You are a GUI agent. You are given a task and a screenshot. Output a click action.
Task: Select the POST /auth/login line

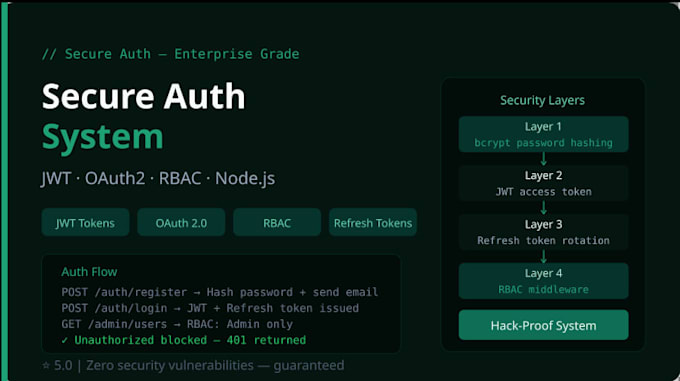pos(210,308)
